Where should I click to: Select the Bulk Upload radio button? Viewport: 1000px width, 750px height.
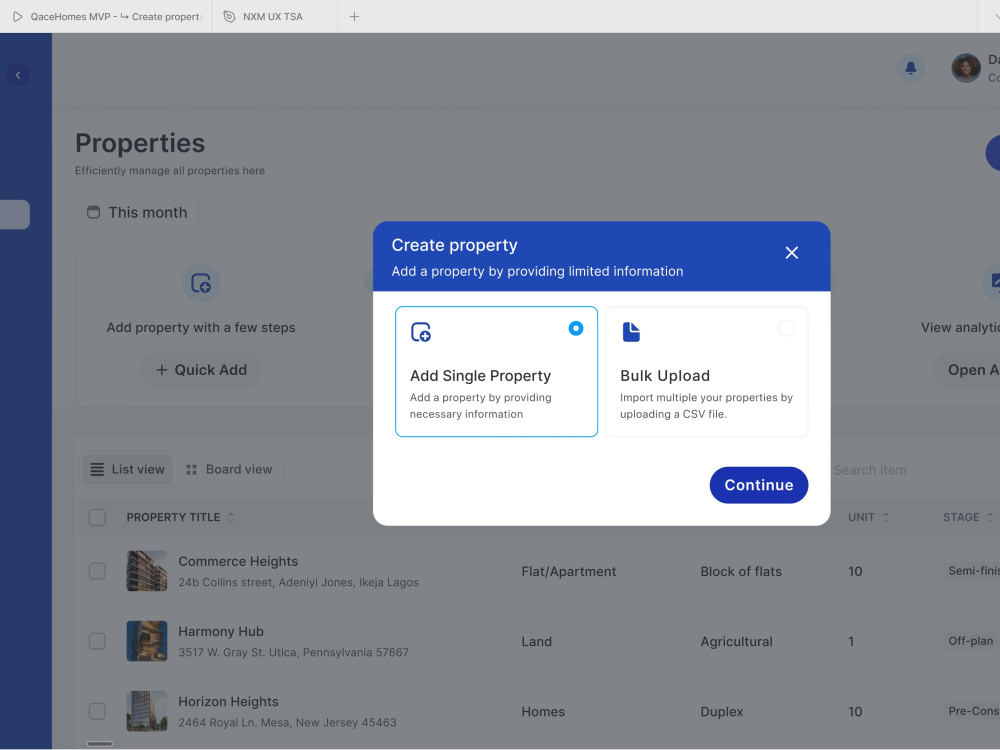[x=786, y=328]
